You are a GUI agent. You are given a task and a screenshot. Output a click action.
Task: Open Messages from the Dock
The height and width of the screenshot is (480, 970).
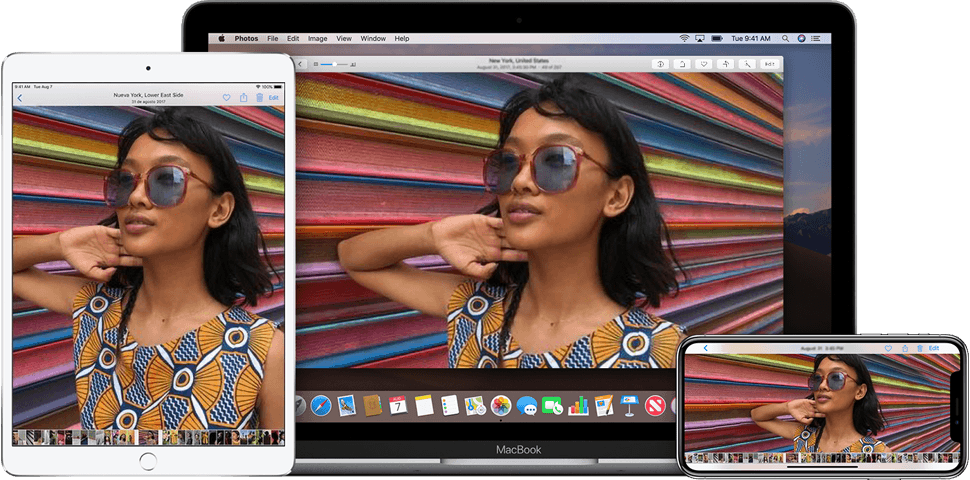[x=527, y=405]
